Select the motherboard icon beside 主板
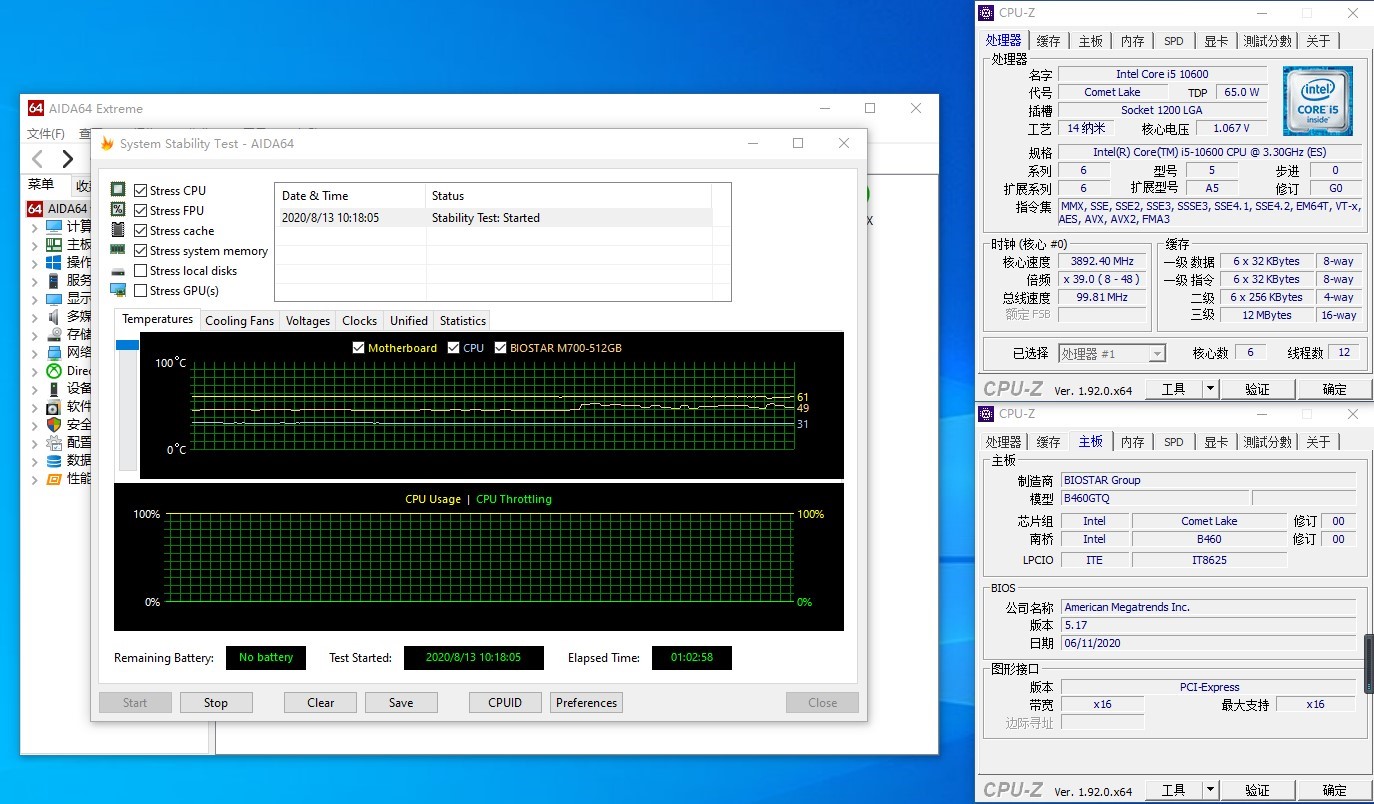 (54, 244)
